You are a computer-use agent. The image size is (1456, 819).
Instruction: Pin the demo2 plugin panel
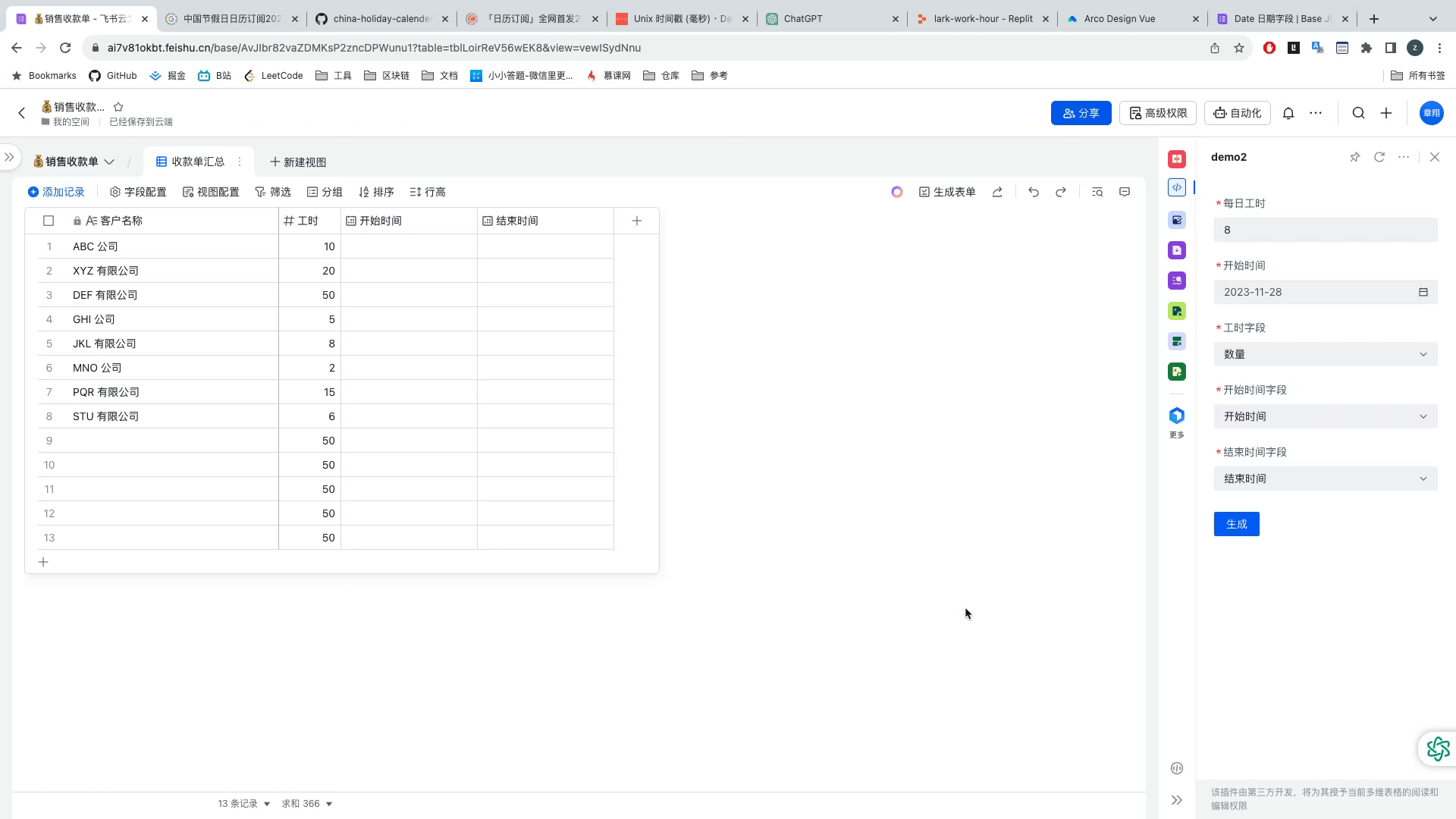click(x=1354, y=158)
